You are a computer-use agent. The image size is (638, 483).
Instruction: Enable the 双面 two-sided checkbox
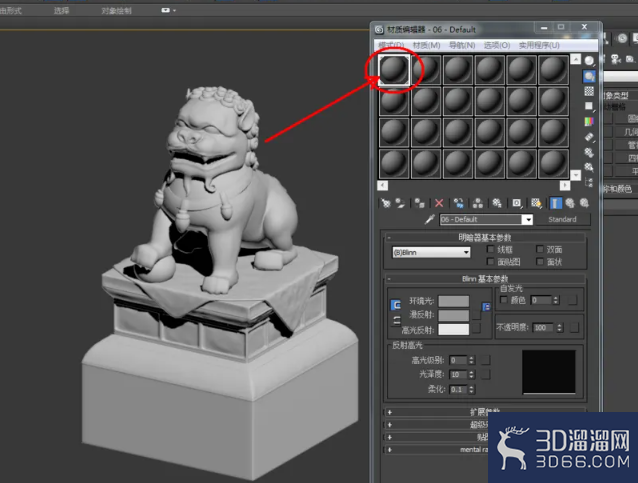pyautogui.click(x=540, y=249)
